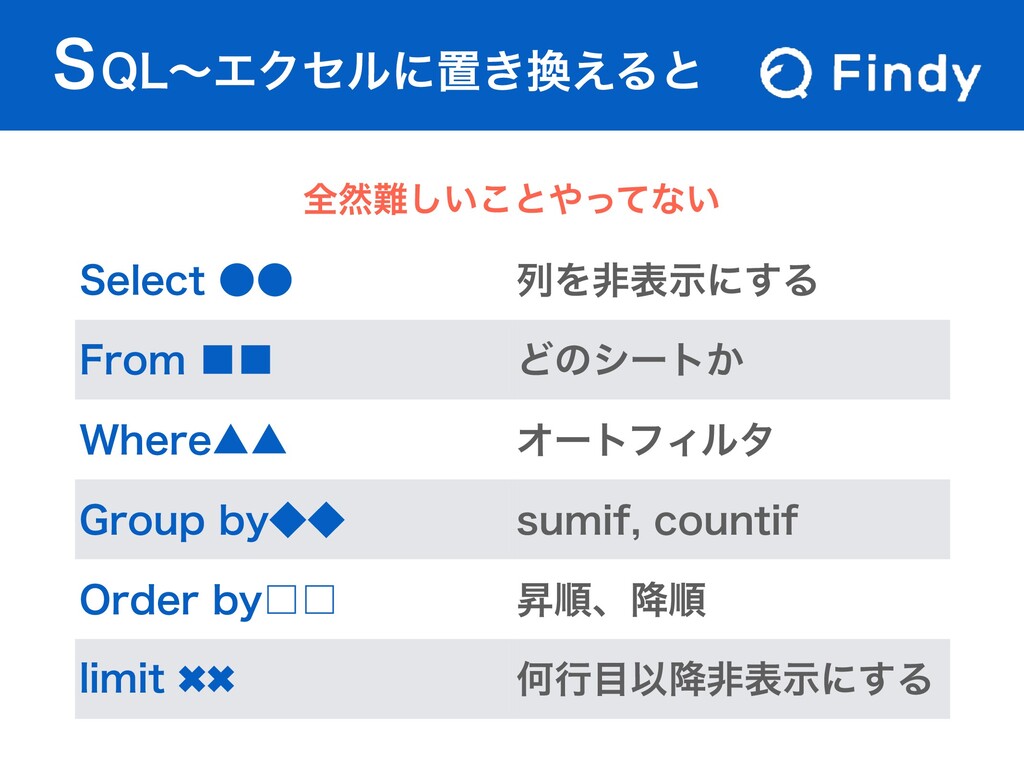Viewport: 1024px width, 768px height.
Task: Click the blue diamonds after Group by
Action: pyautogui.click(x=310, y=519)
